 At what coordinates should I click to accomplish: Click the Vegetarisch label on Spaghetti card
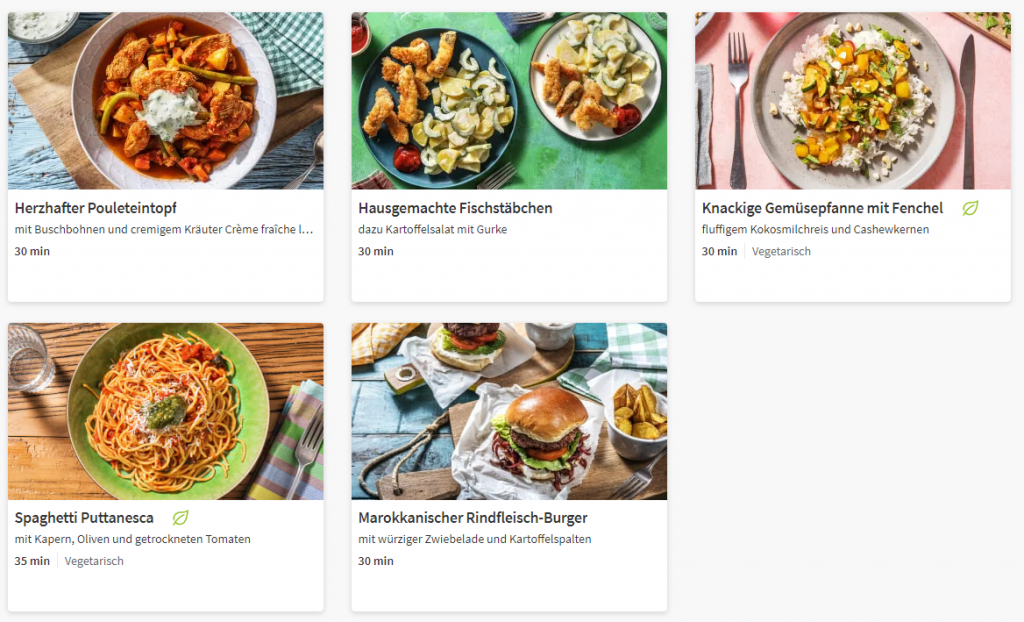click(94, 561)
